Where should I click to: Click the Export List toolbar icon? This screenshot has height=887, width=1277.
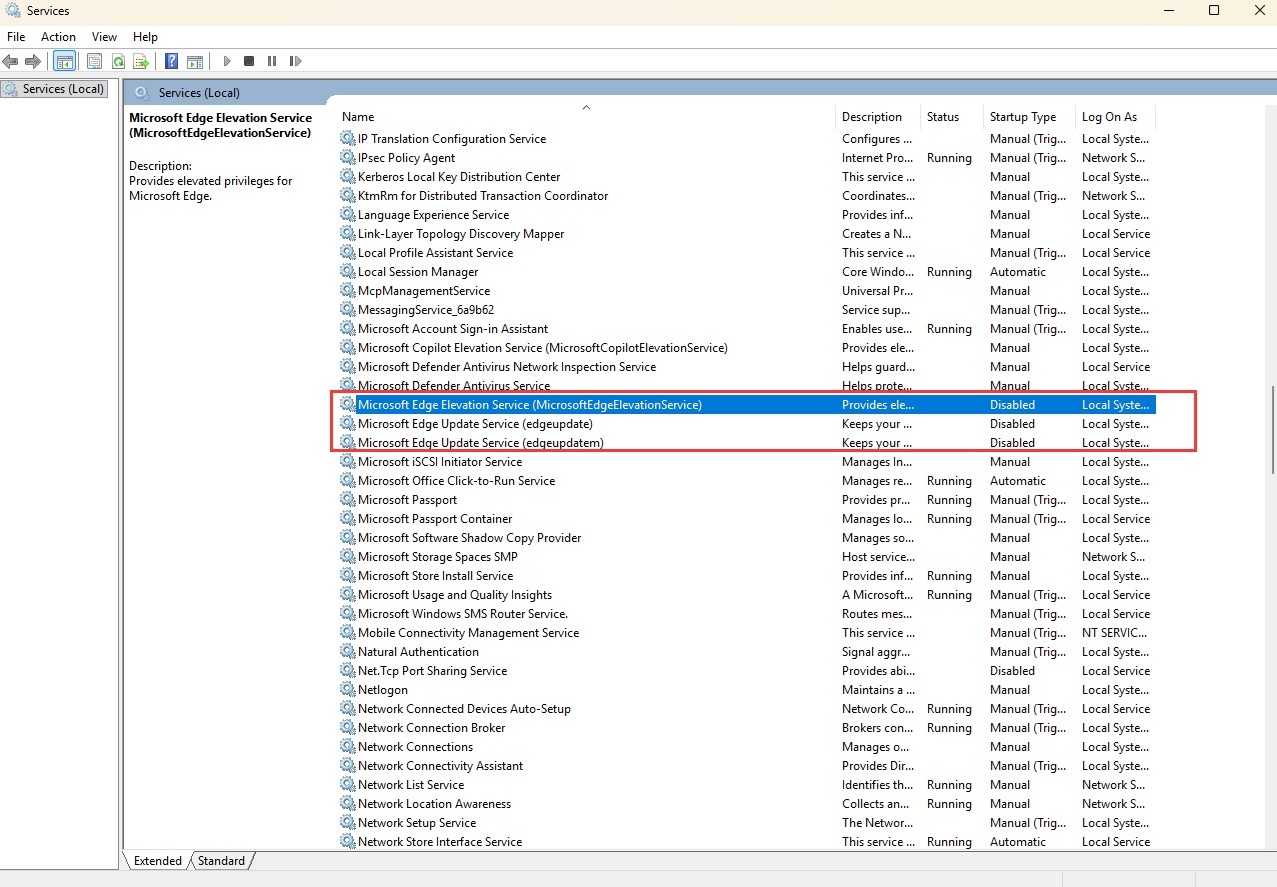(x=142, y=61)
